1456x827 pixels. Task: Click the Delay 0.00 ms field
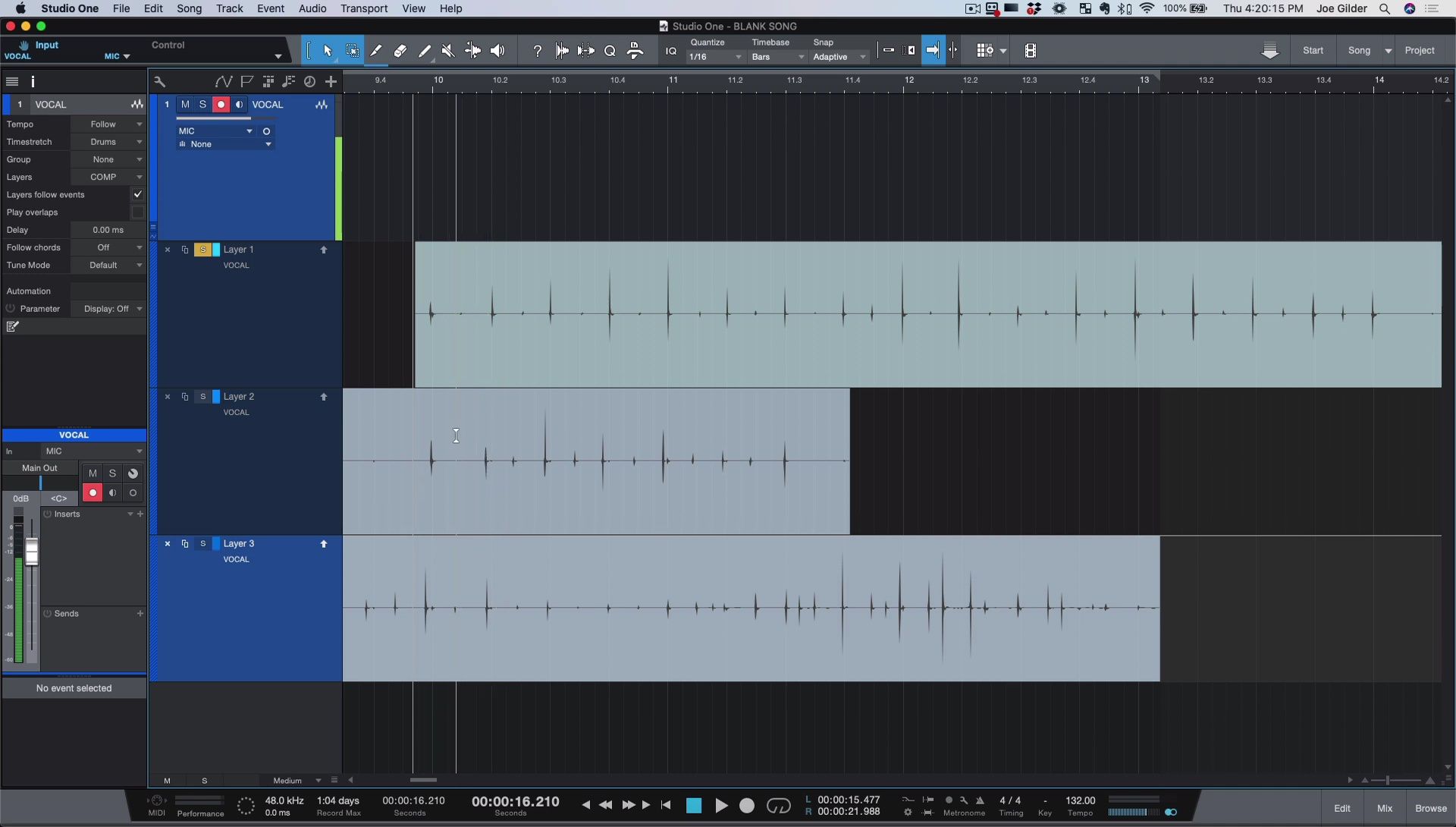pos(108,230)
